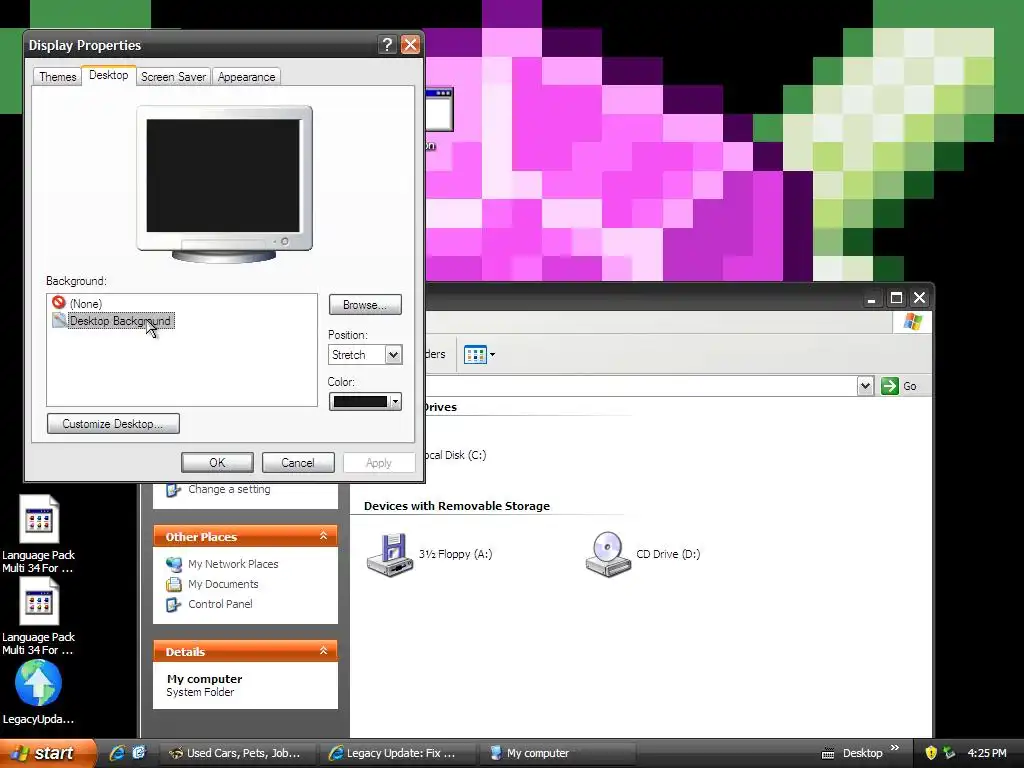1024x768 pixels.
Task: Launch Internet Explorer from Quick Launch
Action: (x=117, y=753)
